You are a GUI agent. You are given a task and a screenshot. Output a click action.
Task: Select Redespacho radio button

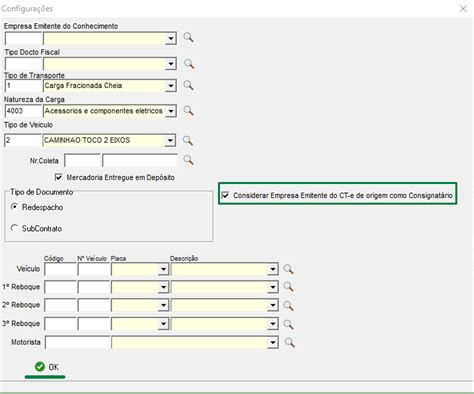14,207
